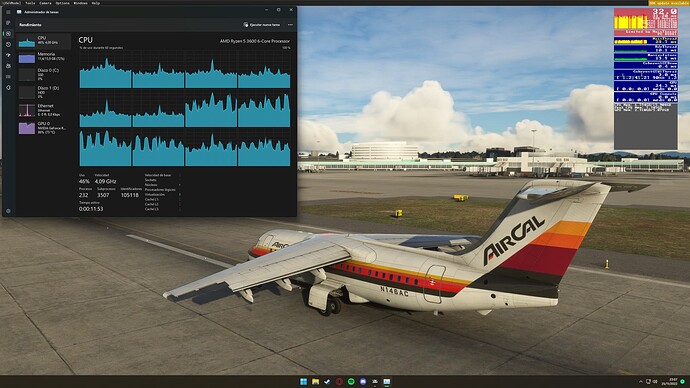690x388 pixels.
Task: Click SDK update available notice
Action: click(669, 3)
